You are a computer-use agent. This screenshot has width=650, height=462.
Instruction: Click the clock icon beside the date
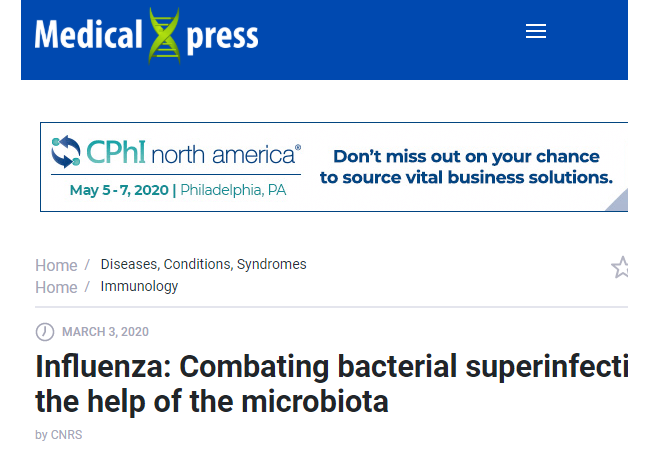tap(45, 332)
